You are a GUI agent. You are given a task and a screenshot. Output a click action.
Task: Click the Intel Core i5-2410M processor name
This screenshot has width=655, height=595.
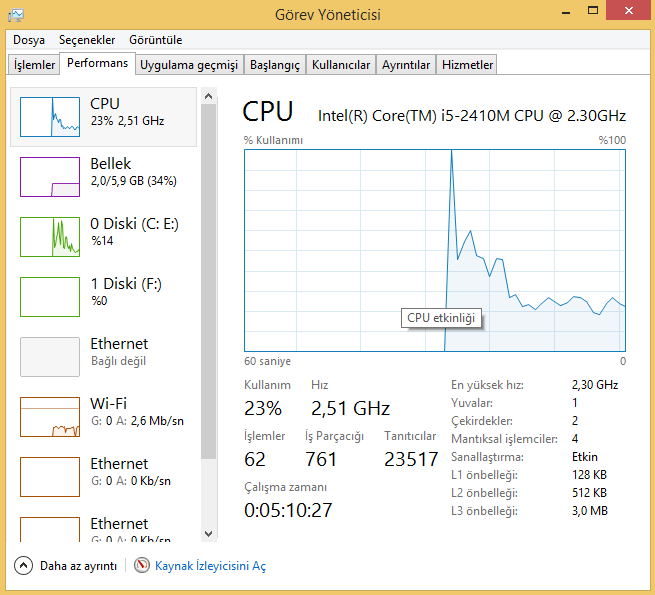tap(472, 116)
